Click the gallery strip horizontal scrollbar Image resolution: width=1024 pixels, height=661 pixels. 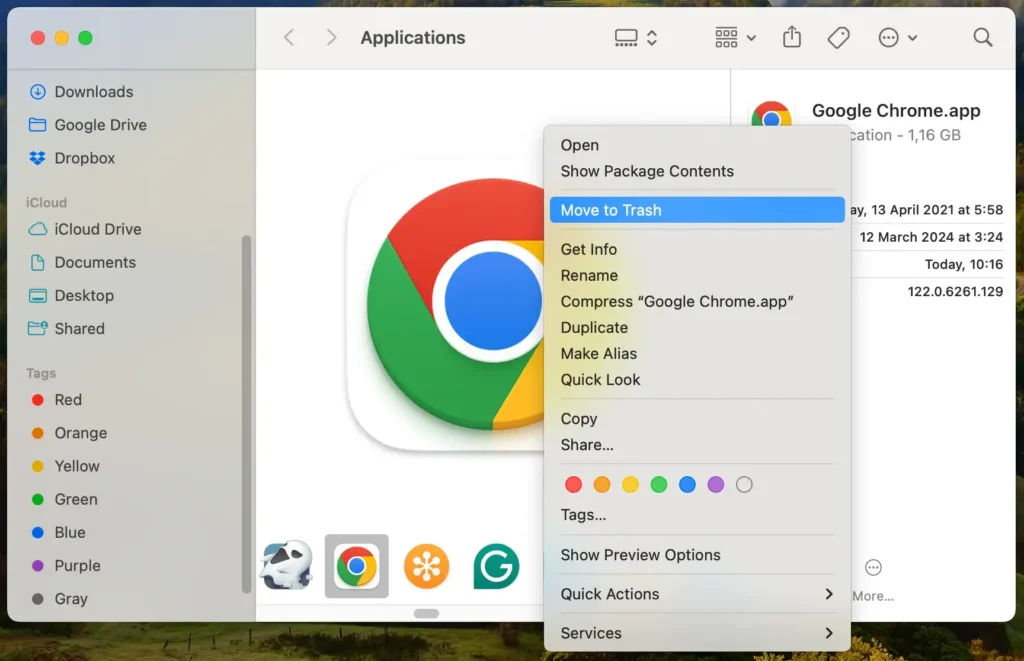pos(426,613)
